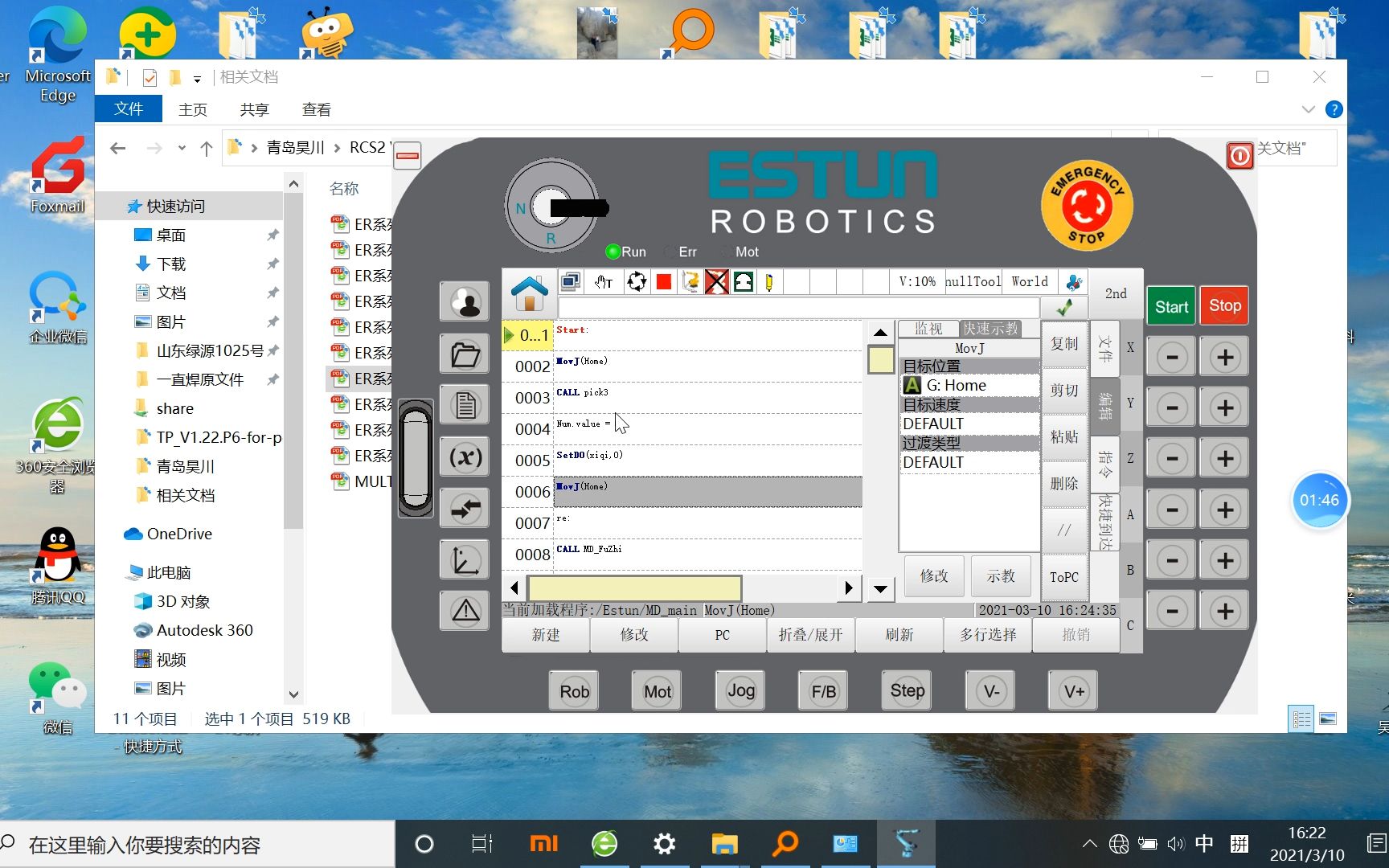The height and width of the screenshot is (868, 1389).
Task: Open the project folder icon in the pendant sidebar
Action: [465, 354]
